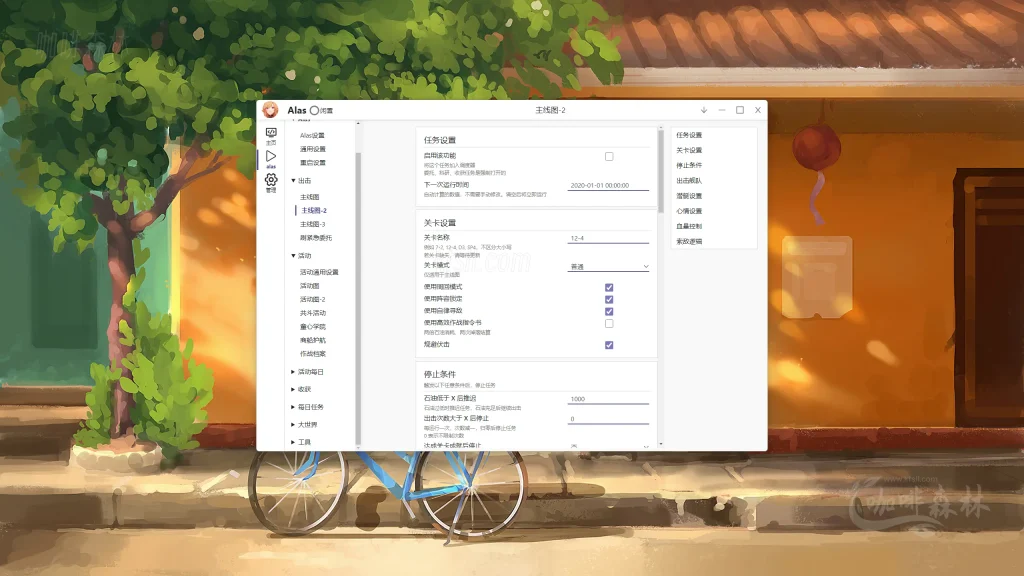Image resolution: width=1024 pixels, height=576 pixels.
Task: Click the update arrow icon in title bar
Action: [703, 110]
